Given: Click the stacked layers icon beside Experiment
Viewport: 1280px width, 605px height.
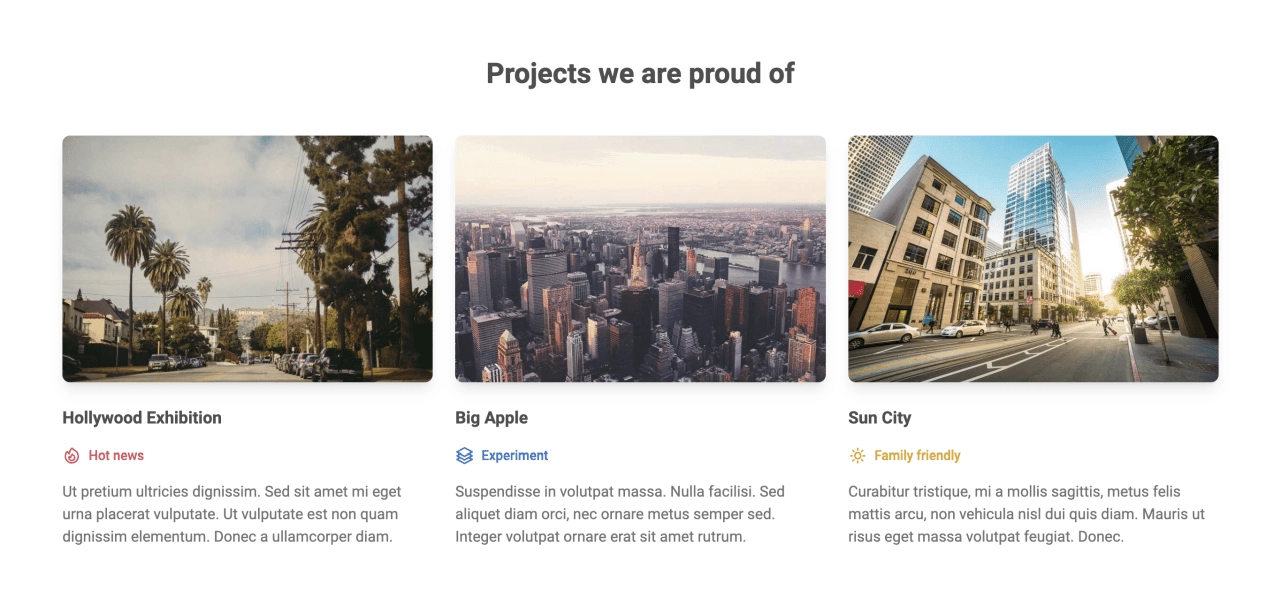Looking at the screenshot, I should coord(464,456).
